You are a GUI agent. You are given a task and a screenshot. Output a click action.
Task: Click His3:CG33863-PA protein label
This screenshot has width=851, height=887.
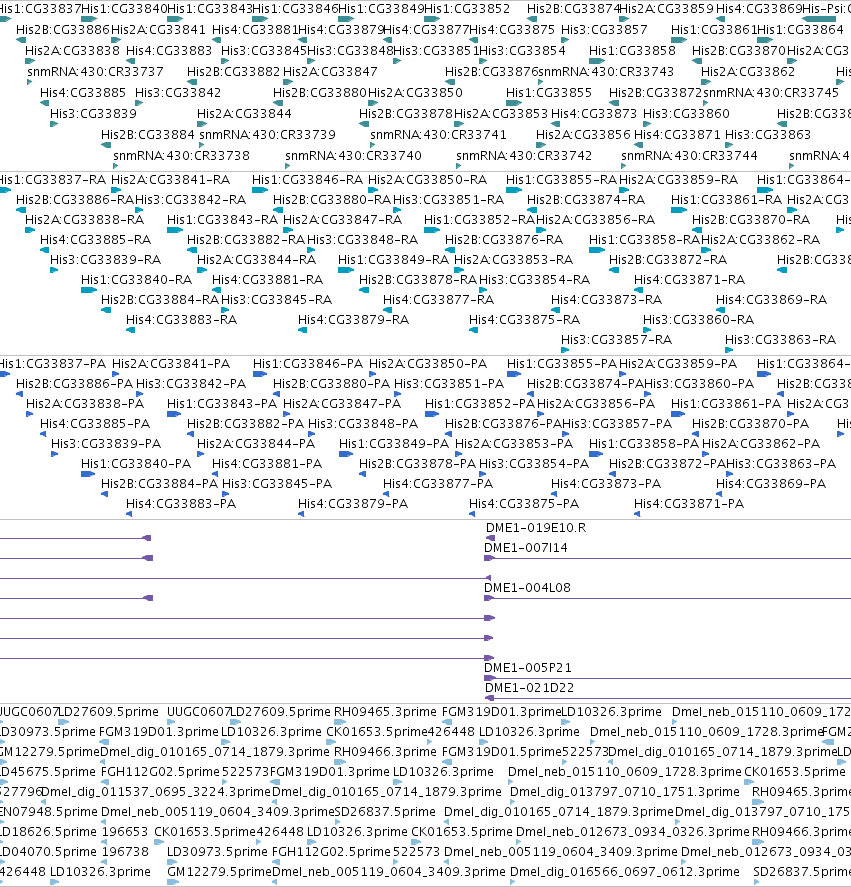[x=781, y=464]
